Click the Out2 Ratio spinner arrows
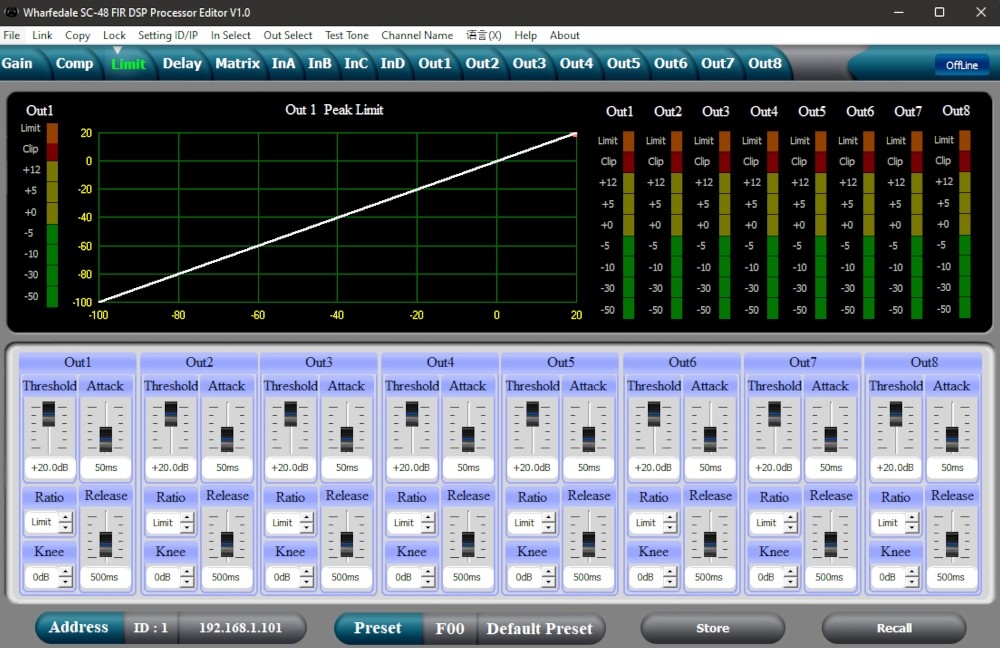1000x648 pixels. tap(187, 523)
